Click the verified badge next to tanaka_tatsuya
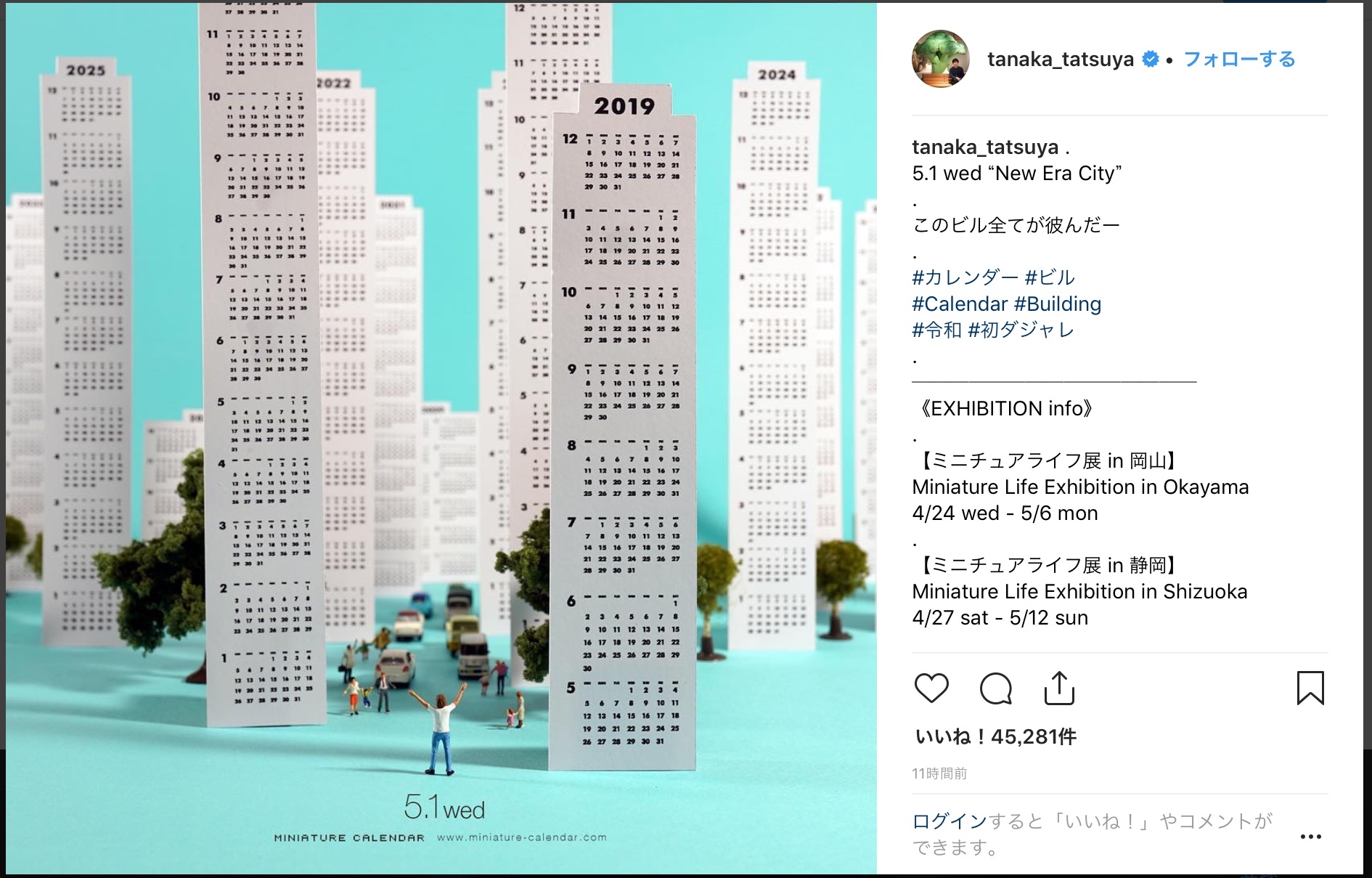 (x=1151, y=59)
